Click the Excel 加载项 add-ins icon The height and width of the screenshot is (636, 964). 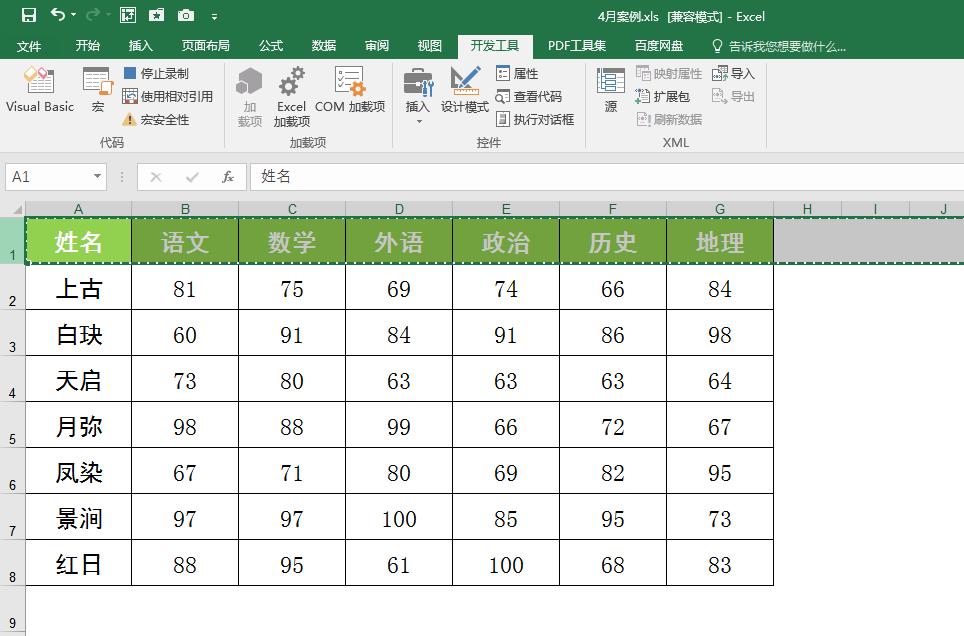pyautogui.click(x=291, y=95)
